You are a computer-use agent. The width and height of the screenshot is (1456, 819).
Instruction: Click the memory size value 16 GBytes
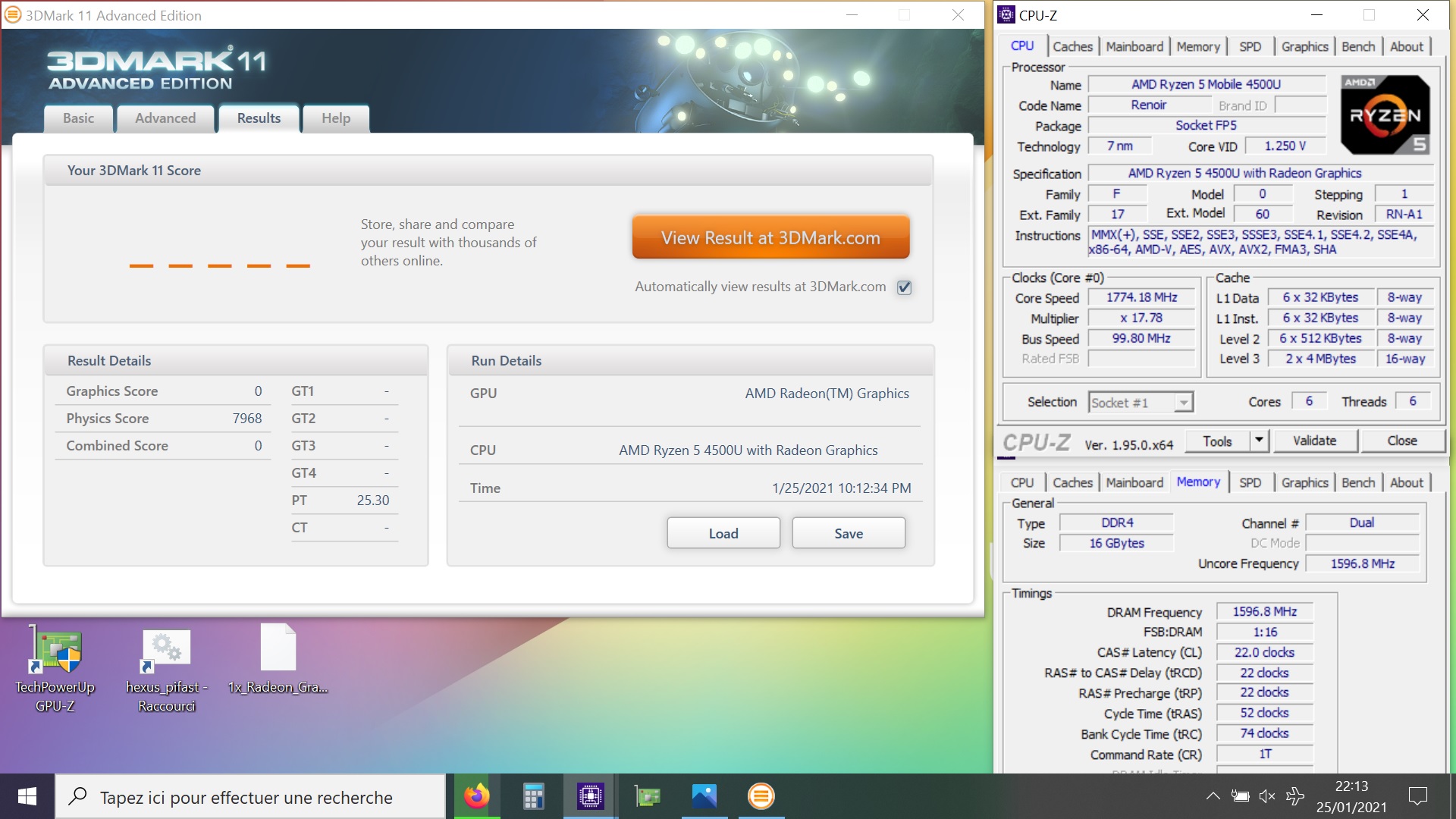[x=1116, y=543]
